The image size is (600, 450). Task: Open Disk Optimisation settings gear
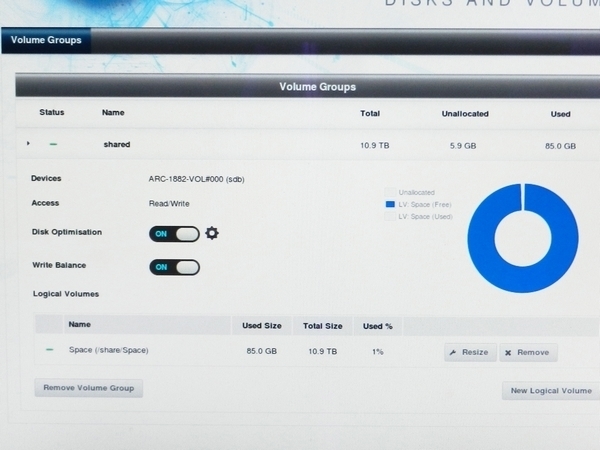point(212,233)
